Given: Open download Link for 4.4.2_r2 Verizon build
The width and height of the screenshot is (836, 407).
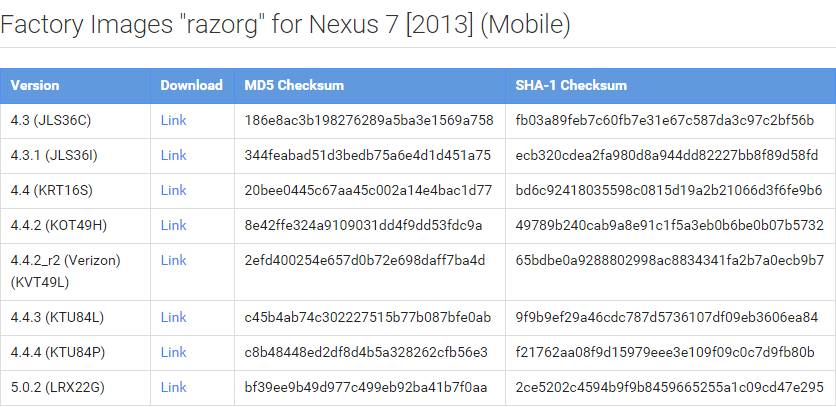Looking at the screenshot, I should 173,260.
